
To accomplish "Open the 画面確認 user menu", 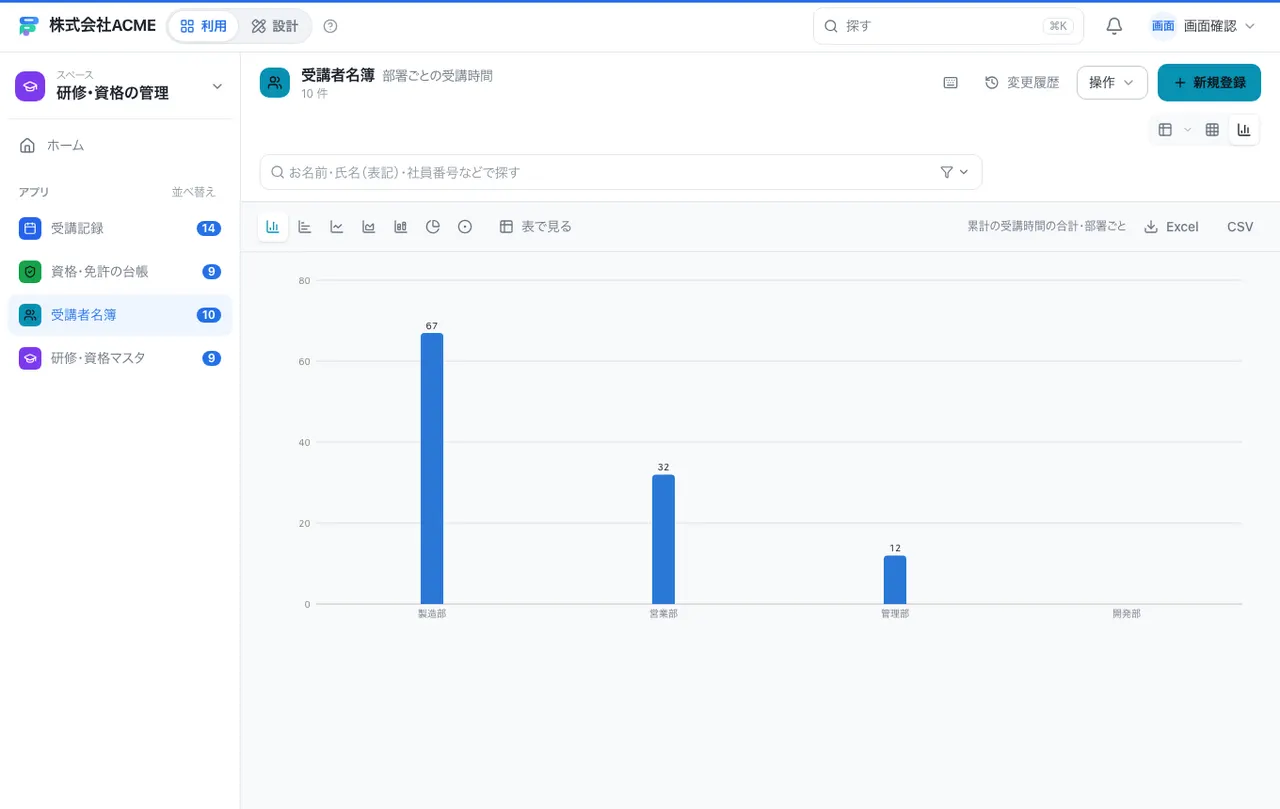I will 1203,26.
